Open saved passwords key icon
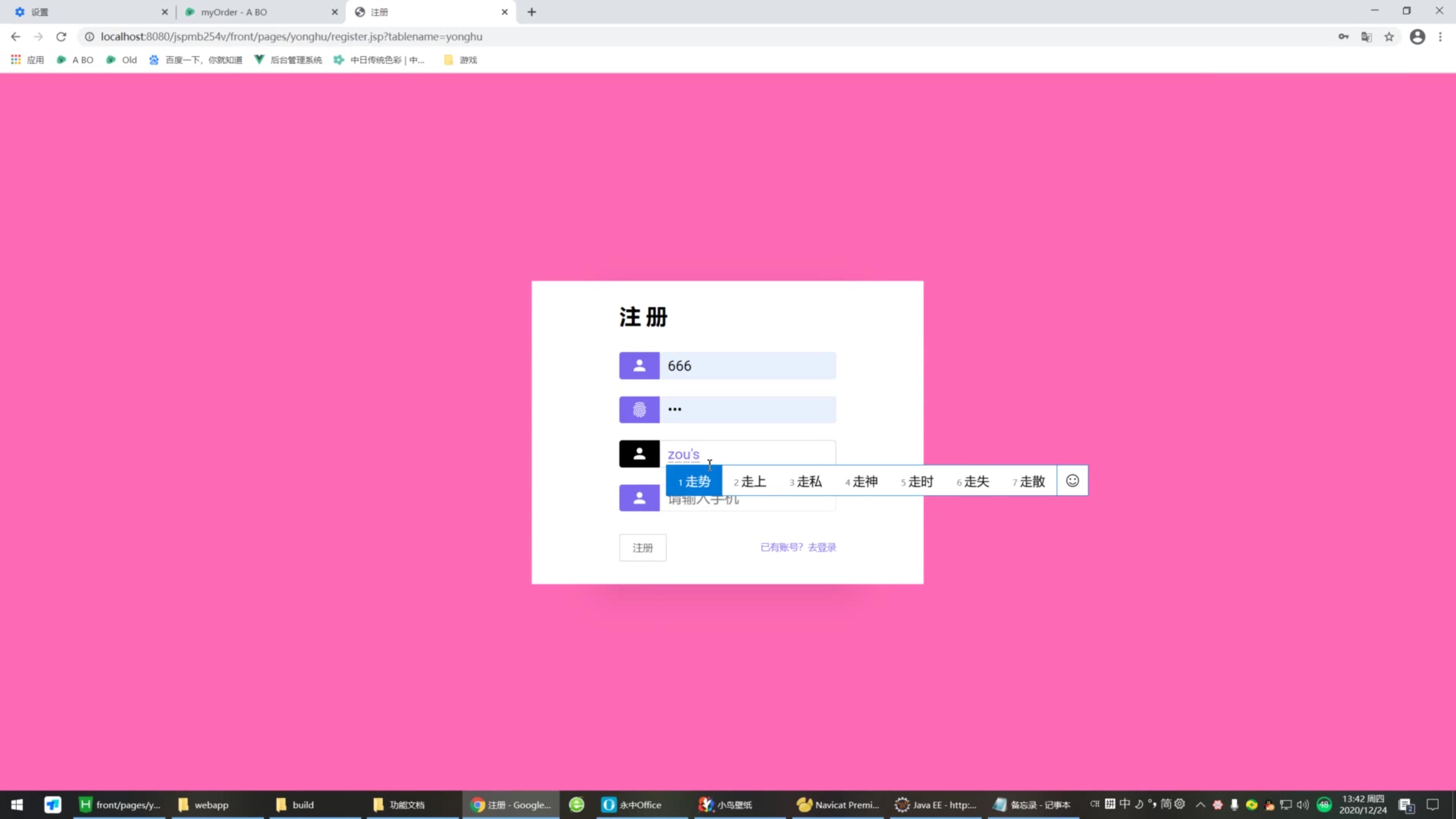 click(1343, 37)
